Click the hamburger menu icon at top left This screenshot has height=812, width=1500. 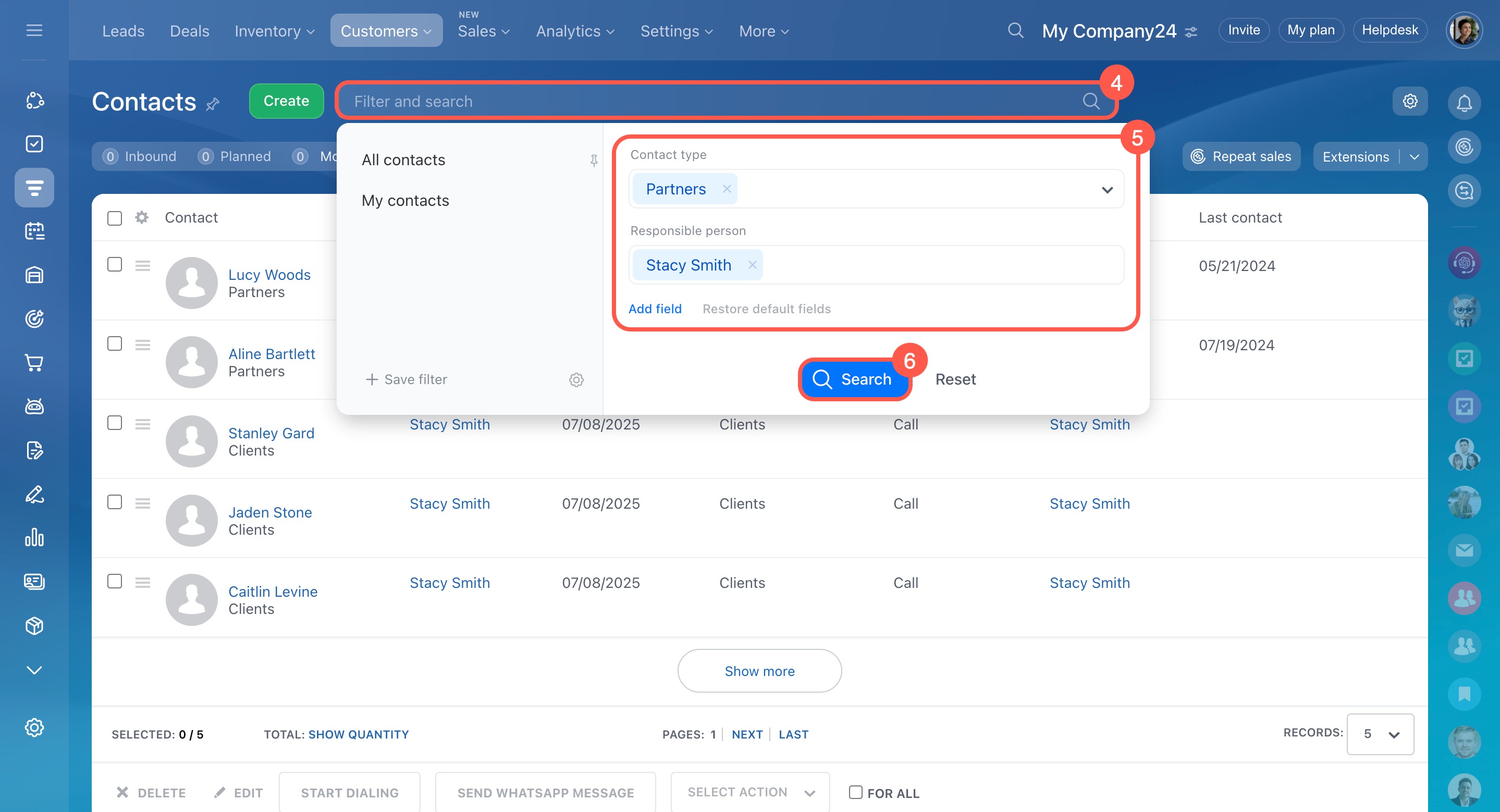tap(34, 30)
